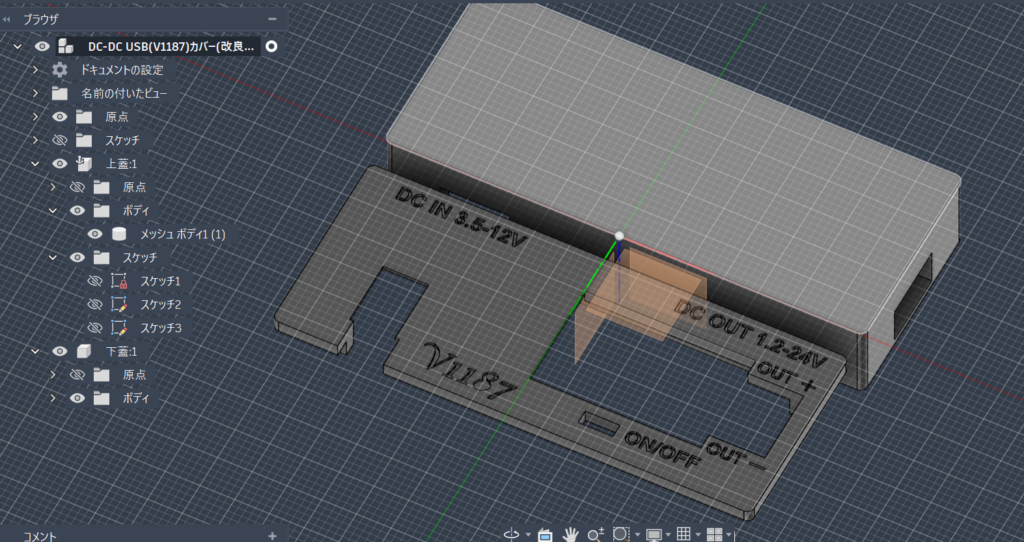Expand the ボディ folder under 下蓋:1
The width and height of the screenshot is (1024, 542).
pyautogui.click(x=53, y=398)
